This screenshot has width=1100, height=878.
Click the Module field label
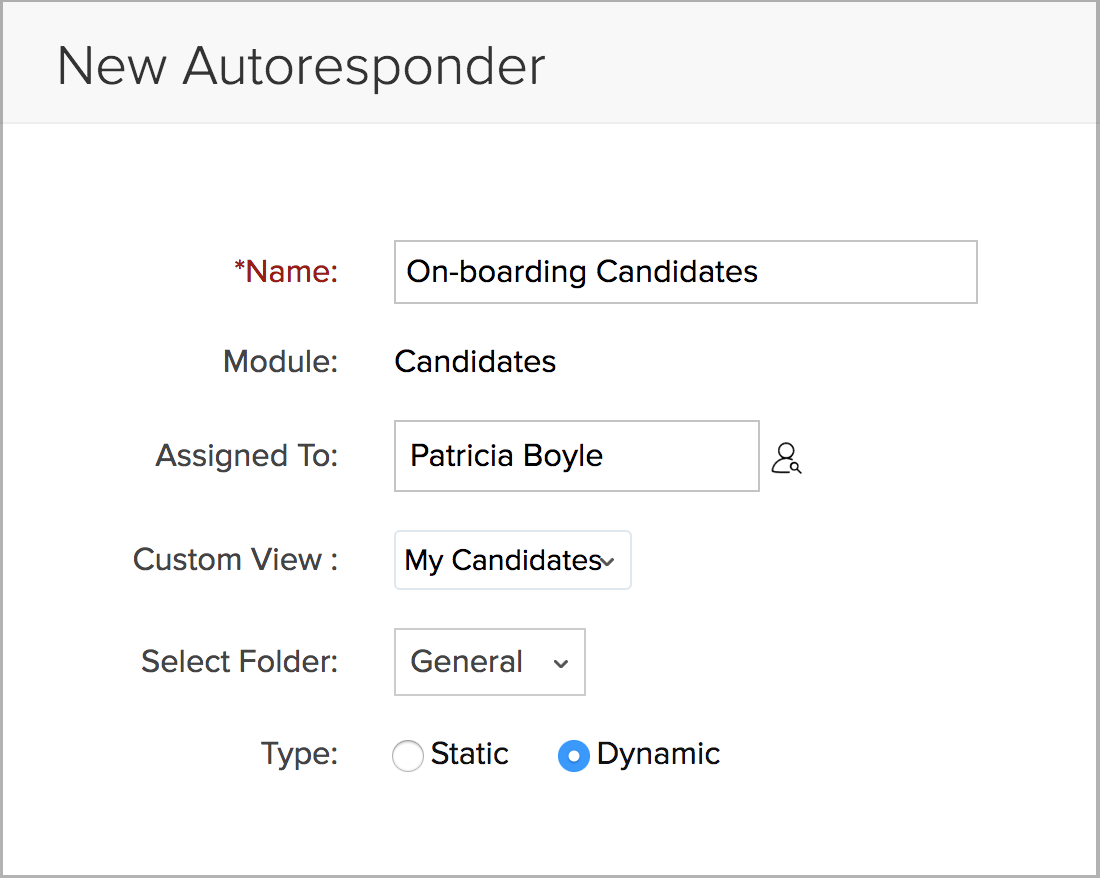[x=281, y=361]
